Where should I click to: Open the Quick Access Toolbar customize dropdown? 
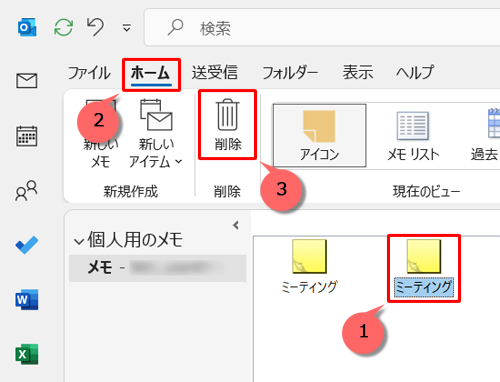[x=126, y=28]
